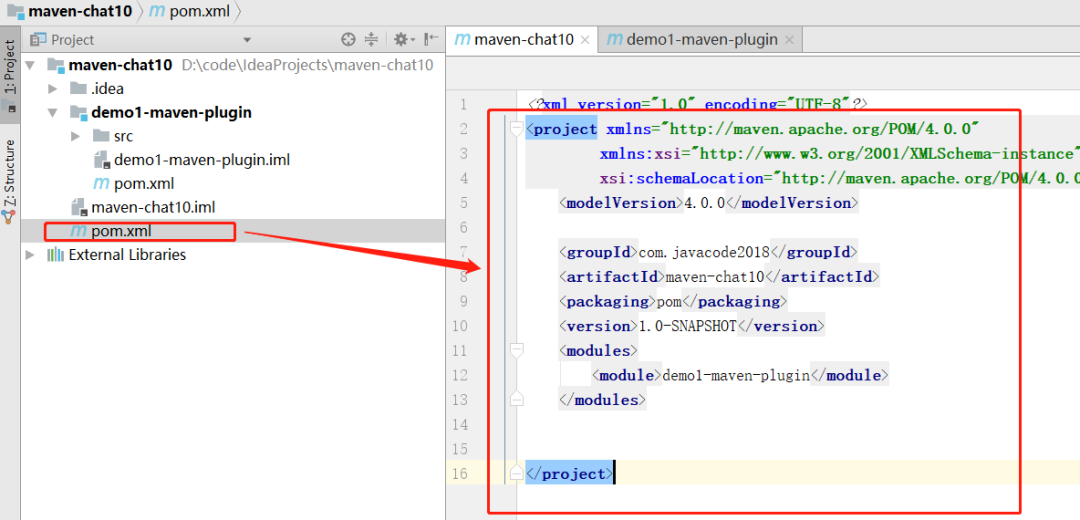
Task: Open the Project panel settings gear
Action: (401, 40)
